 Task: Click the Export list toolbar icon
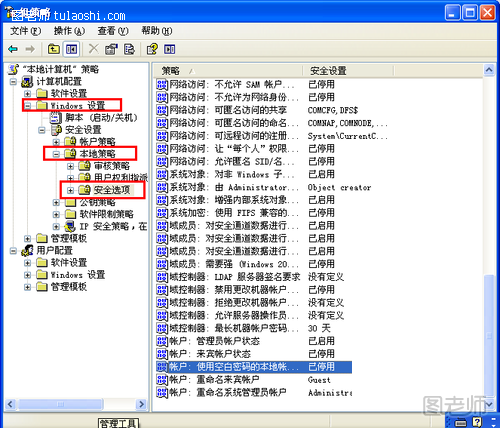pos(129,49)
